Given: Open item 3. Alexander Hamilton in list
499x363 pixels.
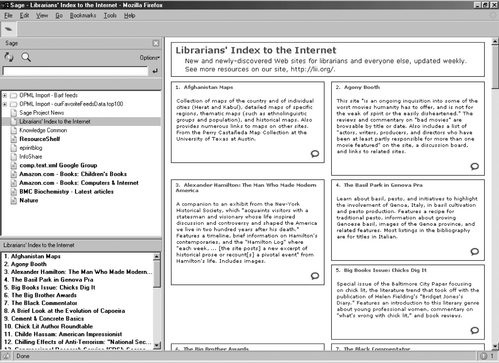Looking at the screenshot, I should tap(78, 272).
